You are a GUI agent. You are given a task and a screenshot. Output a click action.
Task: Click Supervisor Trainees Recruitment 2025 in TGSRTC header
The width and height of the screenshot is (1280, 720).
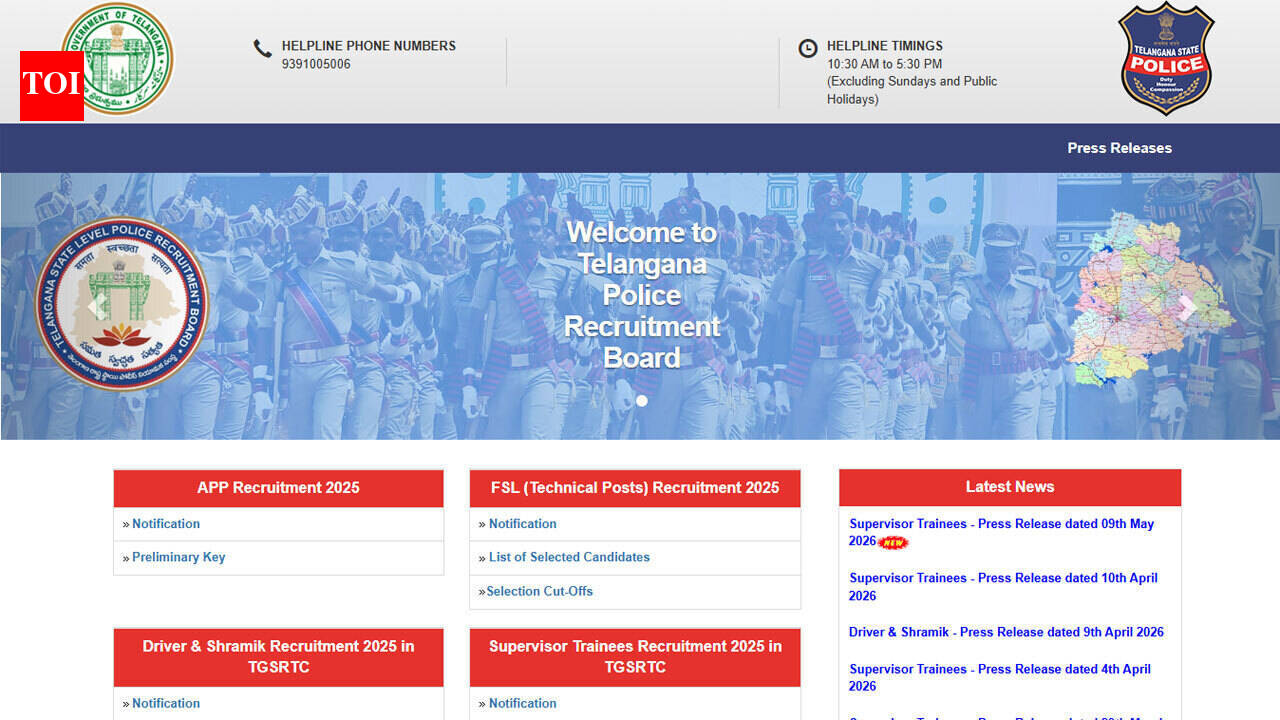(635, 657)
